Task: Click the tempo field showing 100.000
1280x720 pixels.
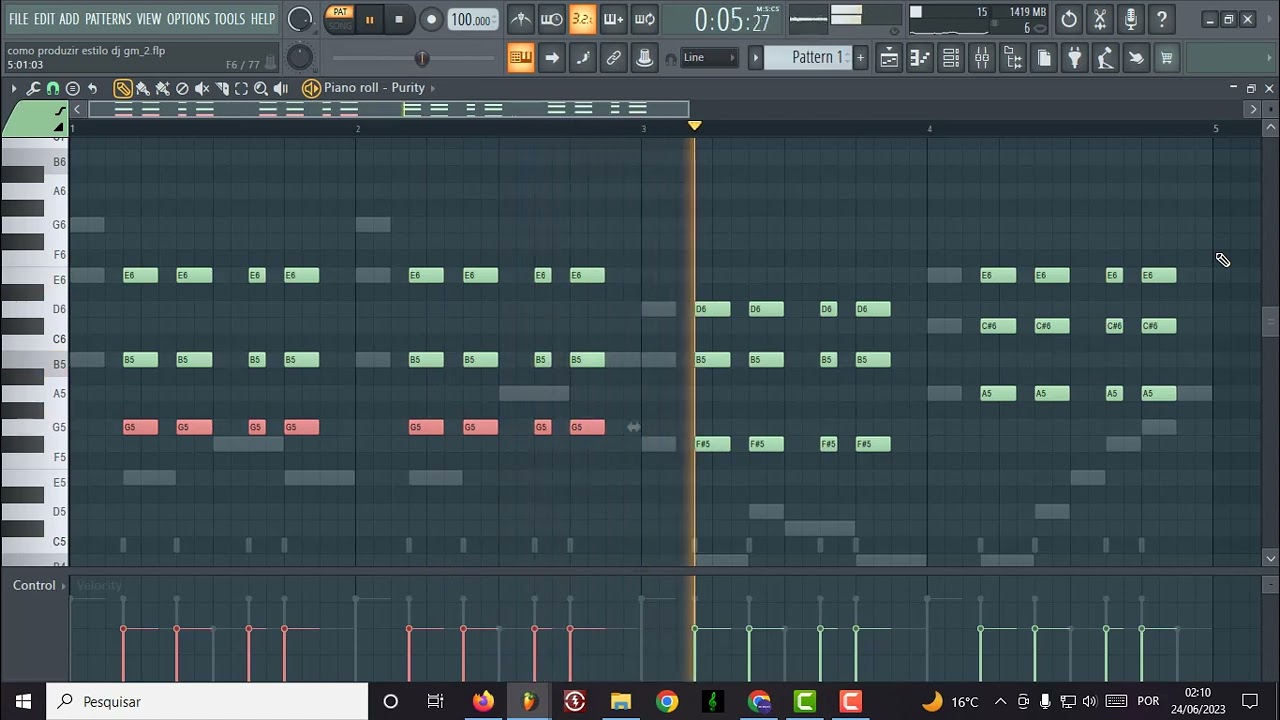Action: (471, 20)
